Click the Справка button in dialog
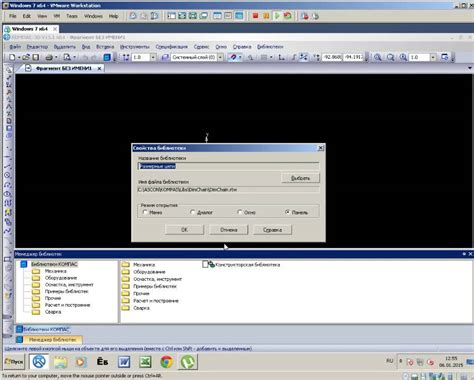The width and height of the screenshot is (474, 380). 273,230
